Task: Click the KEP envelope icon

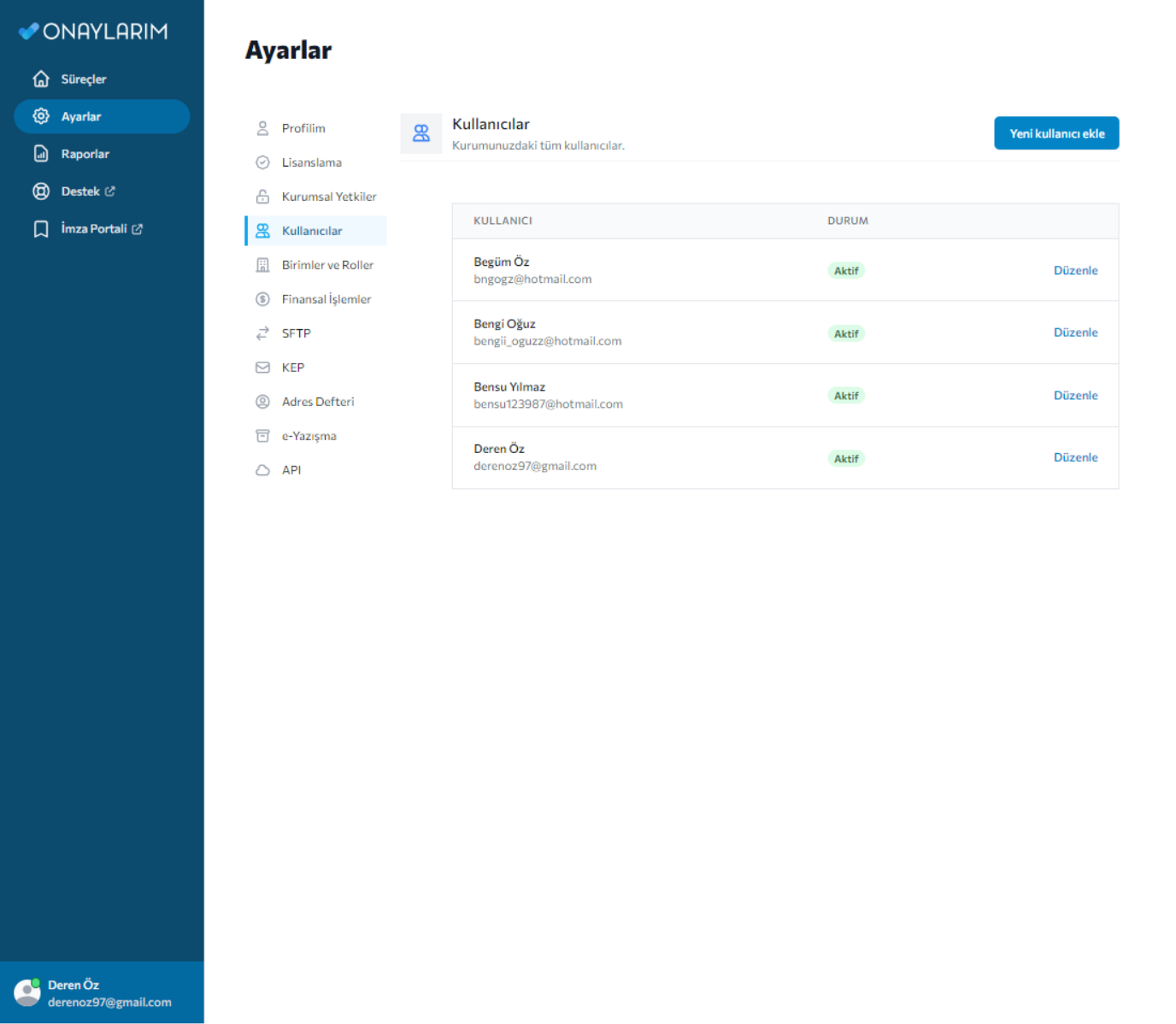Action: (262, 368)
